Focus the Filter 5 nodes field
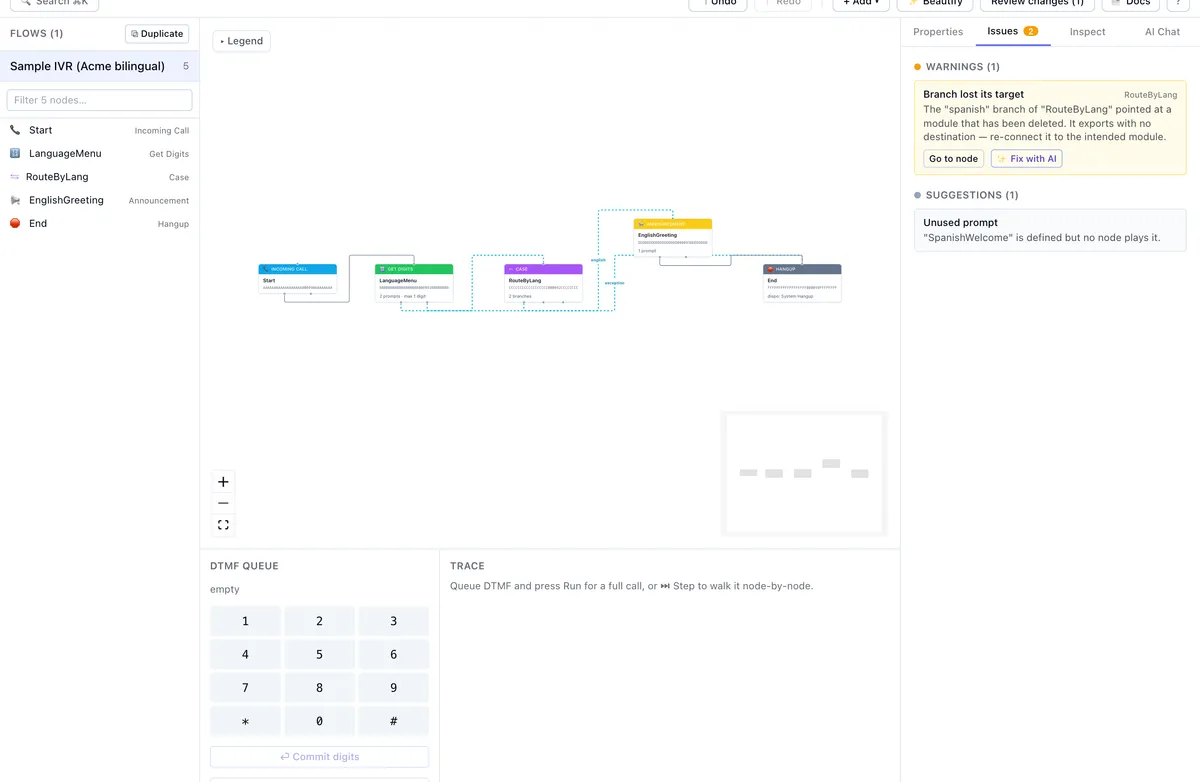This screenshot has height=782, width=1200. [x=99, y=100]
